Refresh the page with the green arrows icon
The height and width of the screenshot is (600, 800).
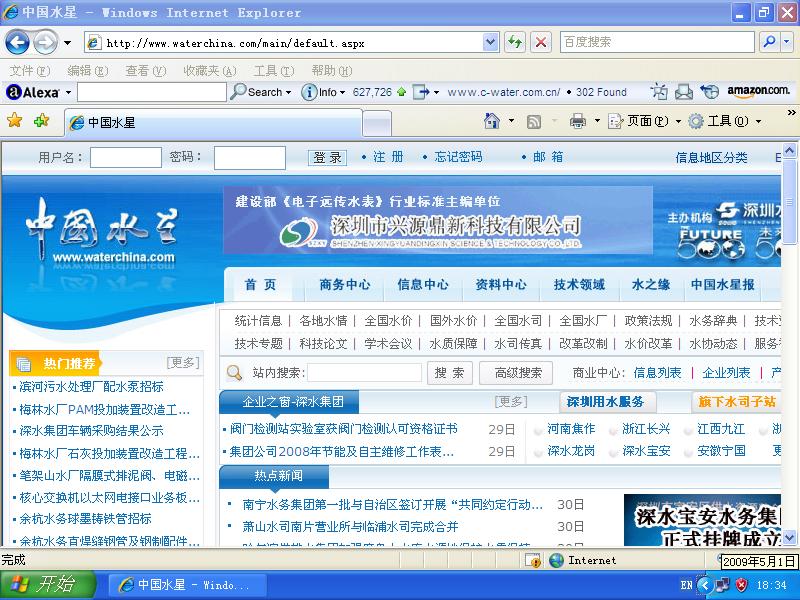tap(515, 42)
